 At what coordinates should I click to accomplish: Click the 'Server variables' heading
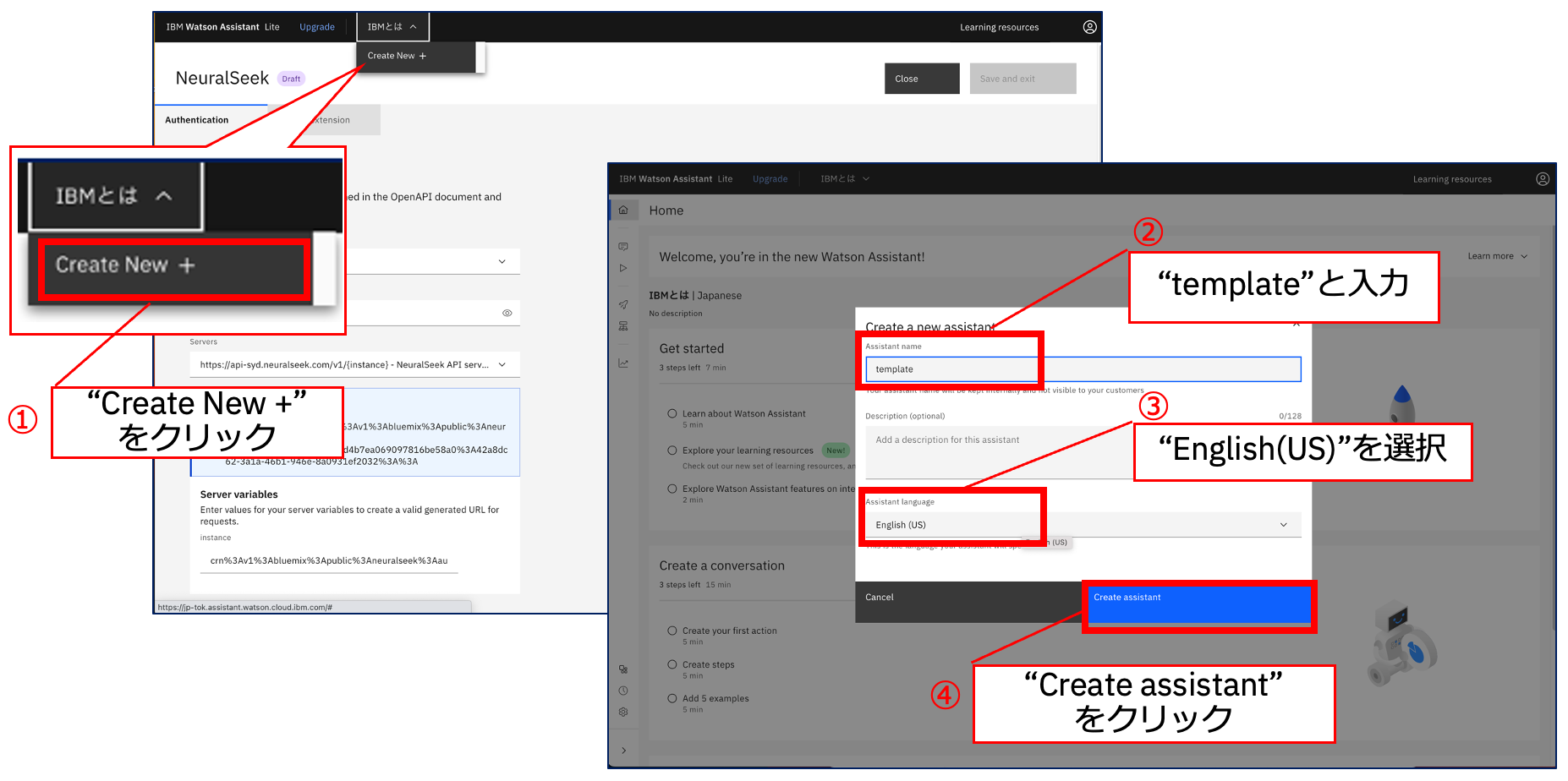click(238, 494)
